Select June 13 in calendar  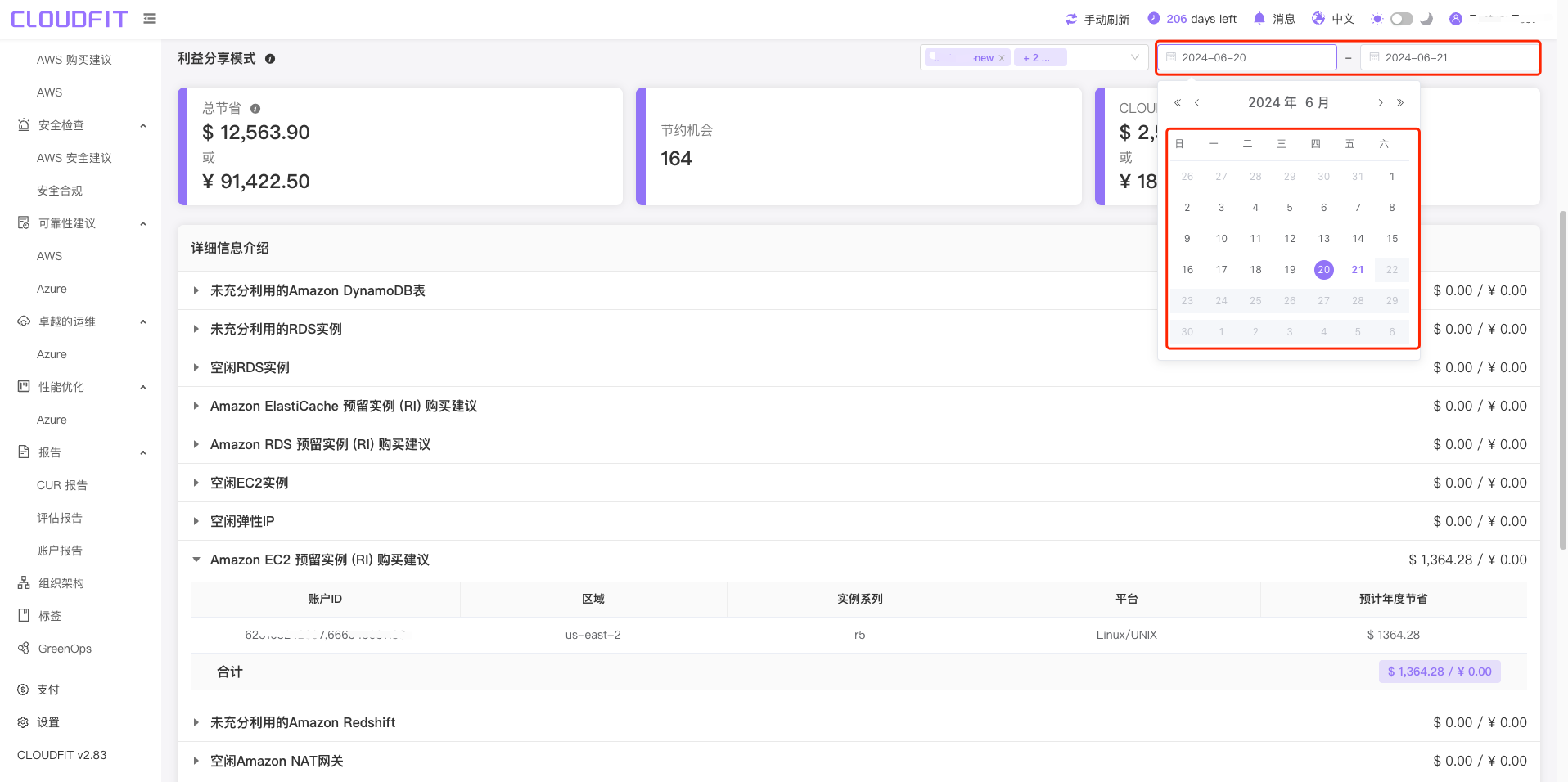1324,239
